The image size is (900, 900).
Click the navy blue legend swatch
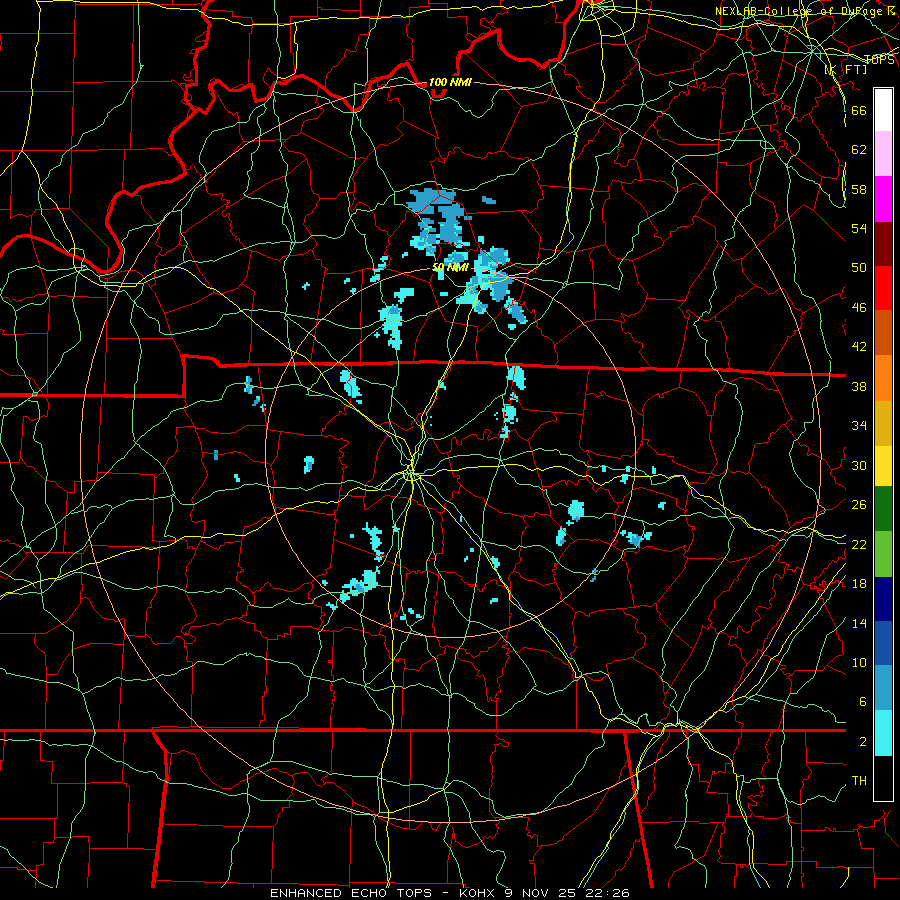(883, 599)
